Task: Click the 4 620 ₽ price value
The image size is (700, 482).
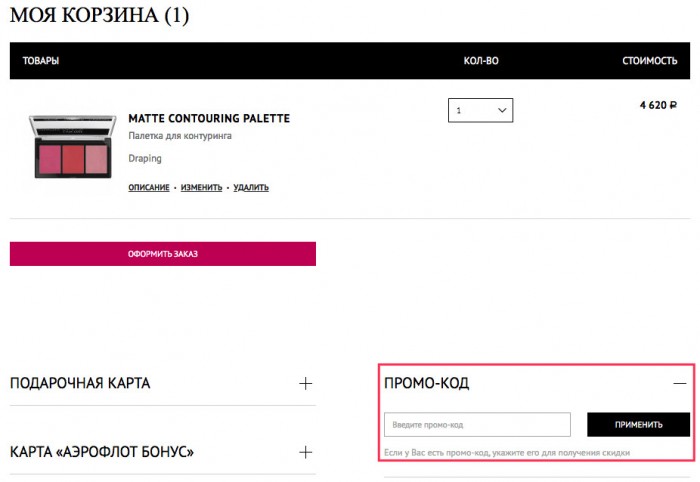Action: click(658, 105)
